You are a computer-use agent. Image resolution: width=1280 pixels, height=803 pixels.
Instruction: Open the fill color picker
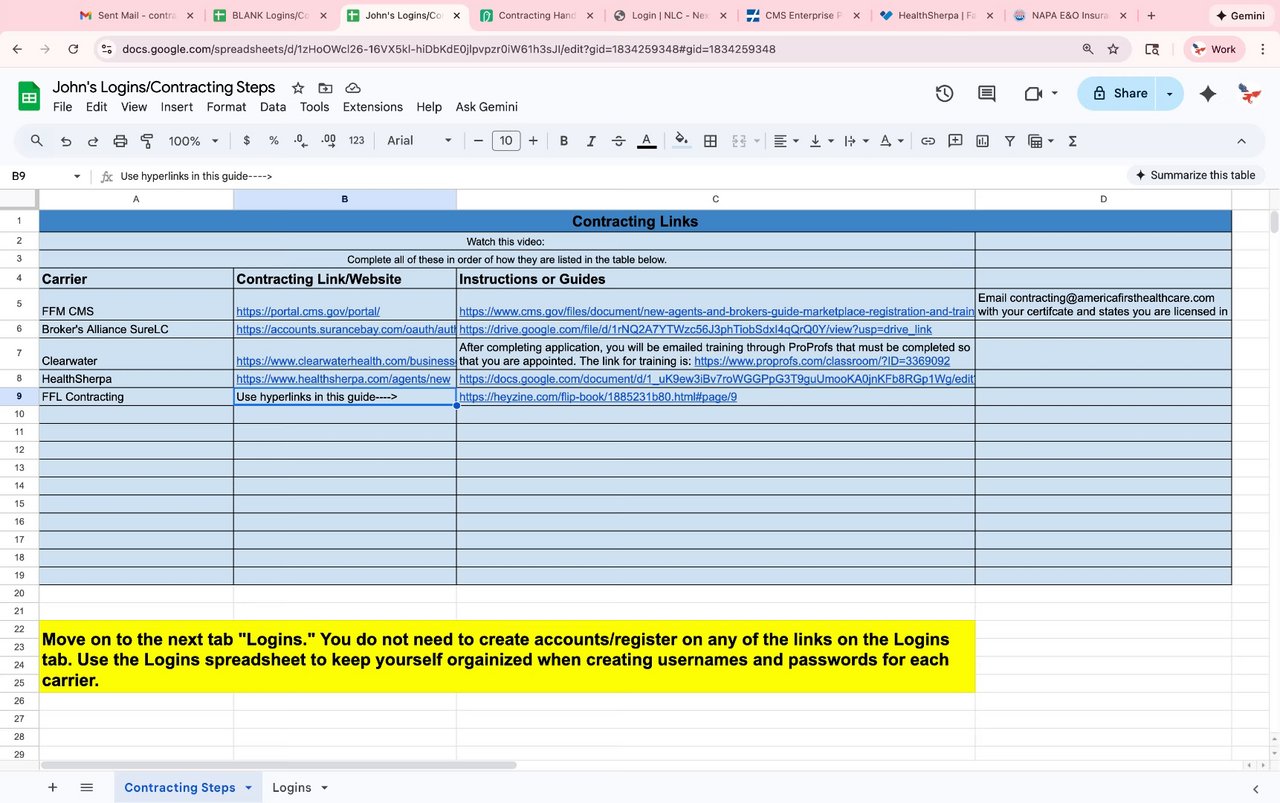[x=681, y=141]
